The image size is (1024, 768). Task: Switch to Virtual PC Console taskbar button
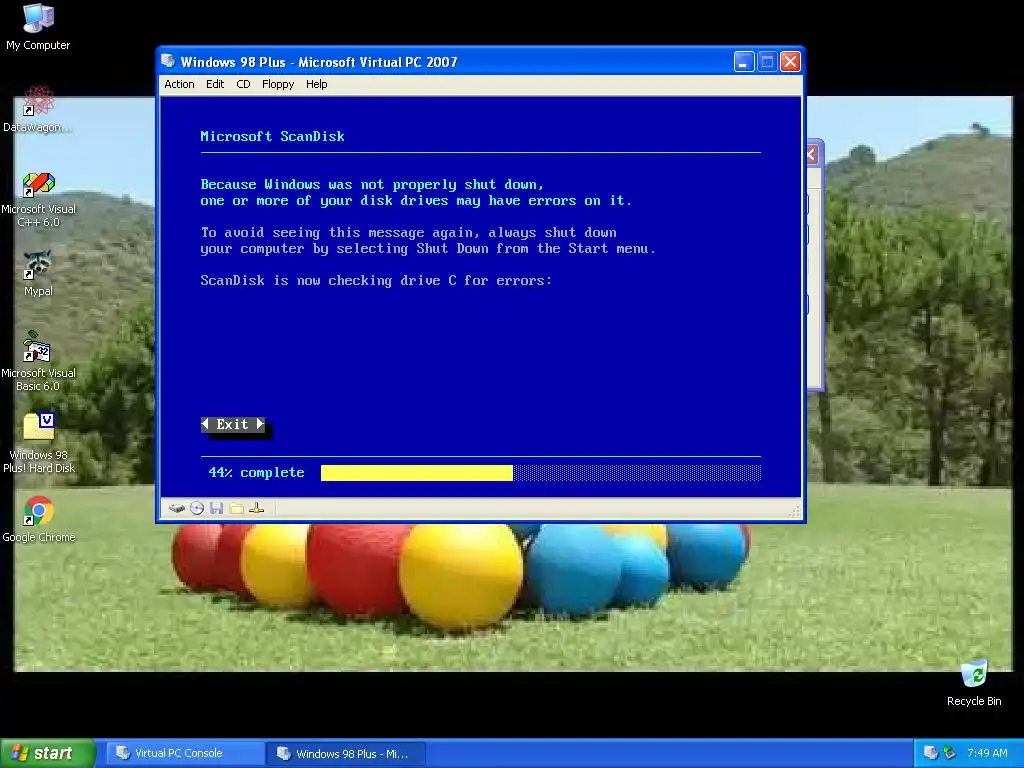click(185, 753)
